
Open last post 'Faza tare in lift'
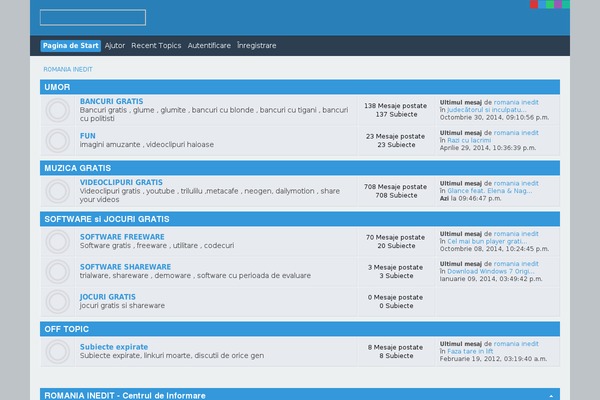[470, 351]
